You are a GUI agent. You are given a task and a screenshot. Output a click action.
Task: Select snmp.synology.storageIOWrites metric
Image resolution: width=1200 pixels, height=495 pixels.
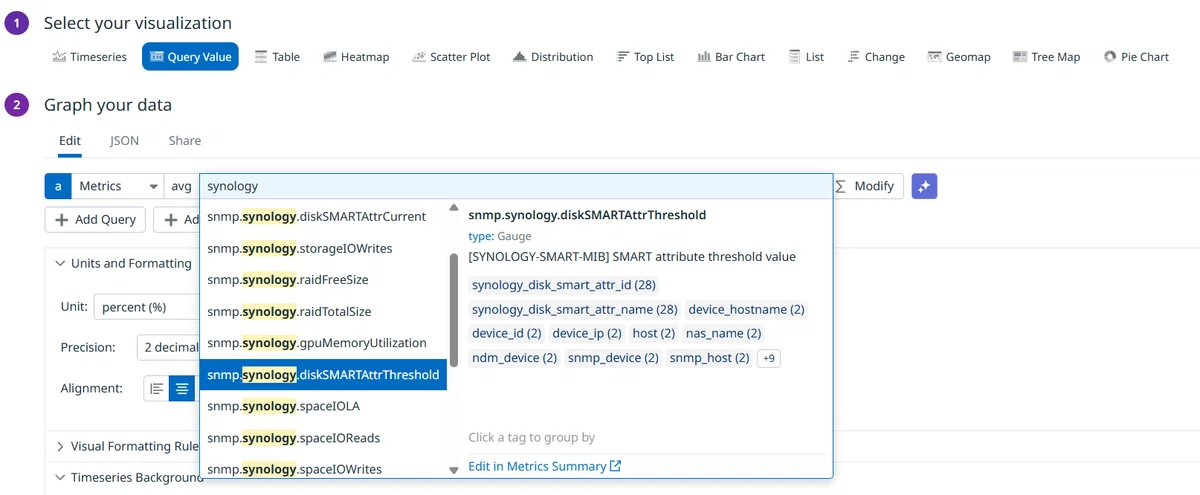(x=323, y=248)
